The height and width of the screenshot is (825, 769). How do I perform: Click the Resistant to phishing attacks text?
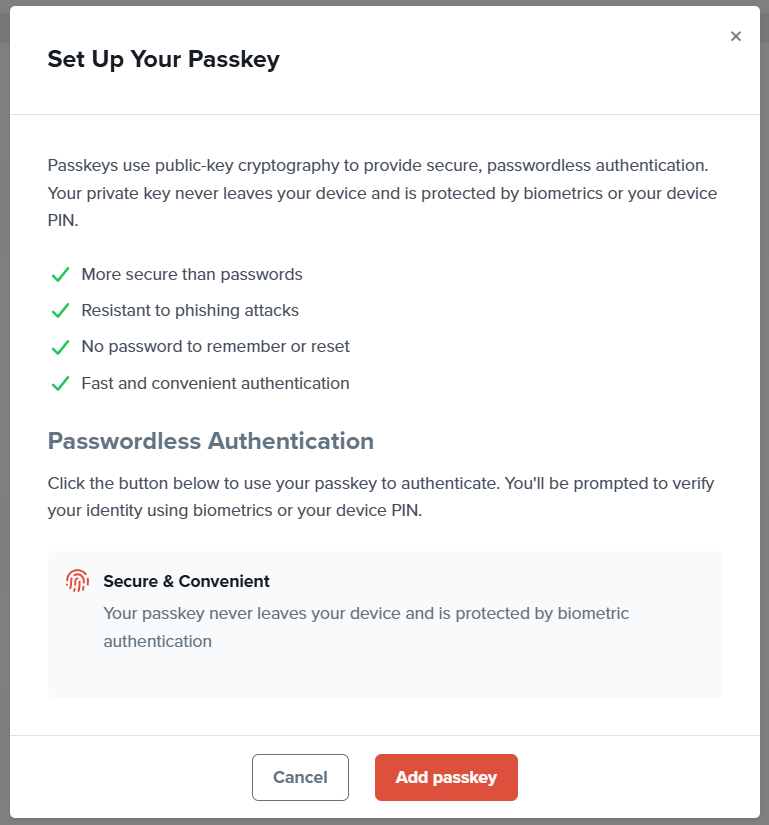(190, 310)
